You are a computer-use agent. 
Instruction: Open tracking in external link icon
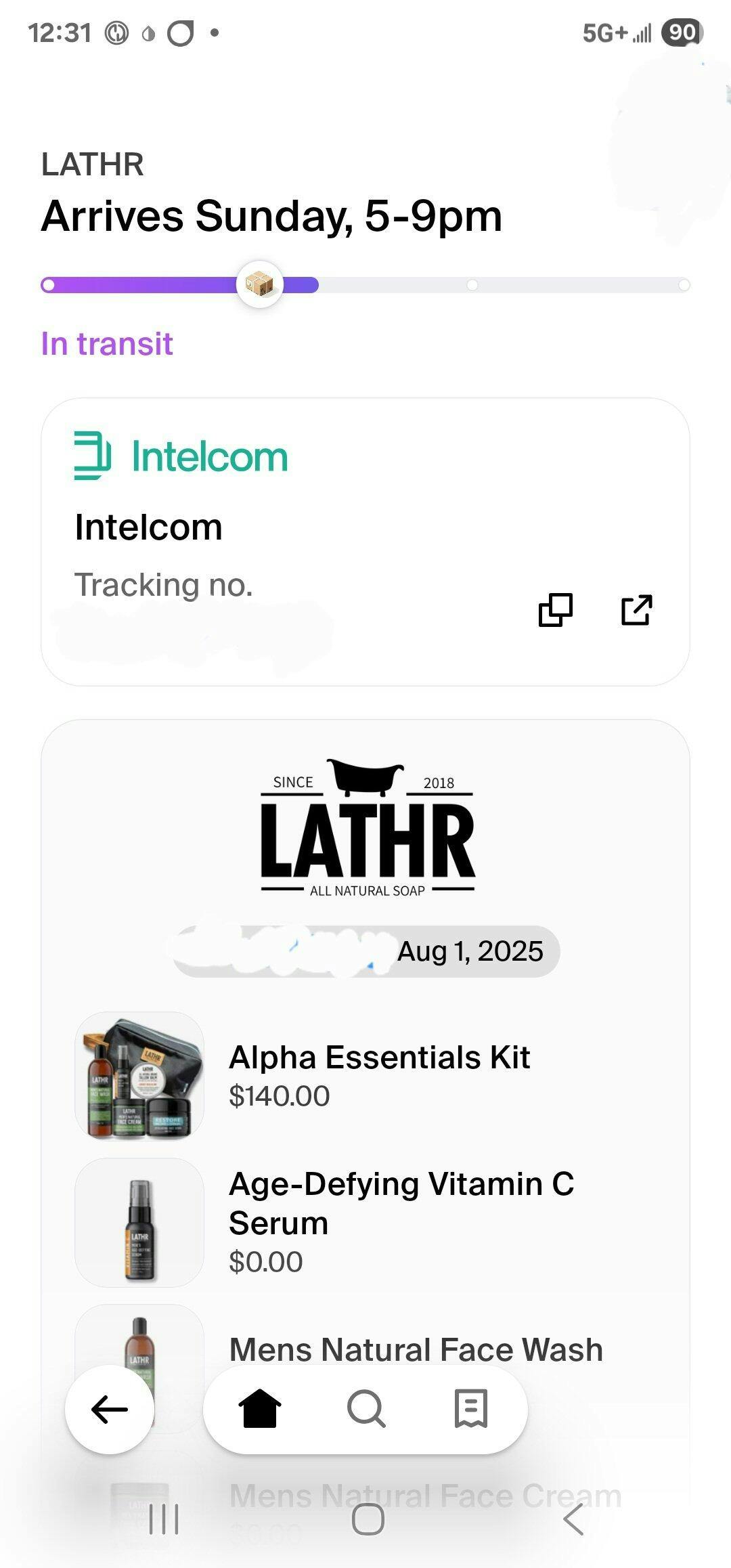click(x=636, y=610)
